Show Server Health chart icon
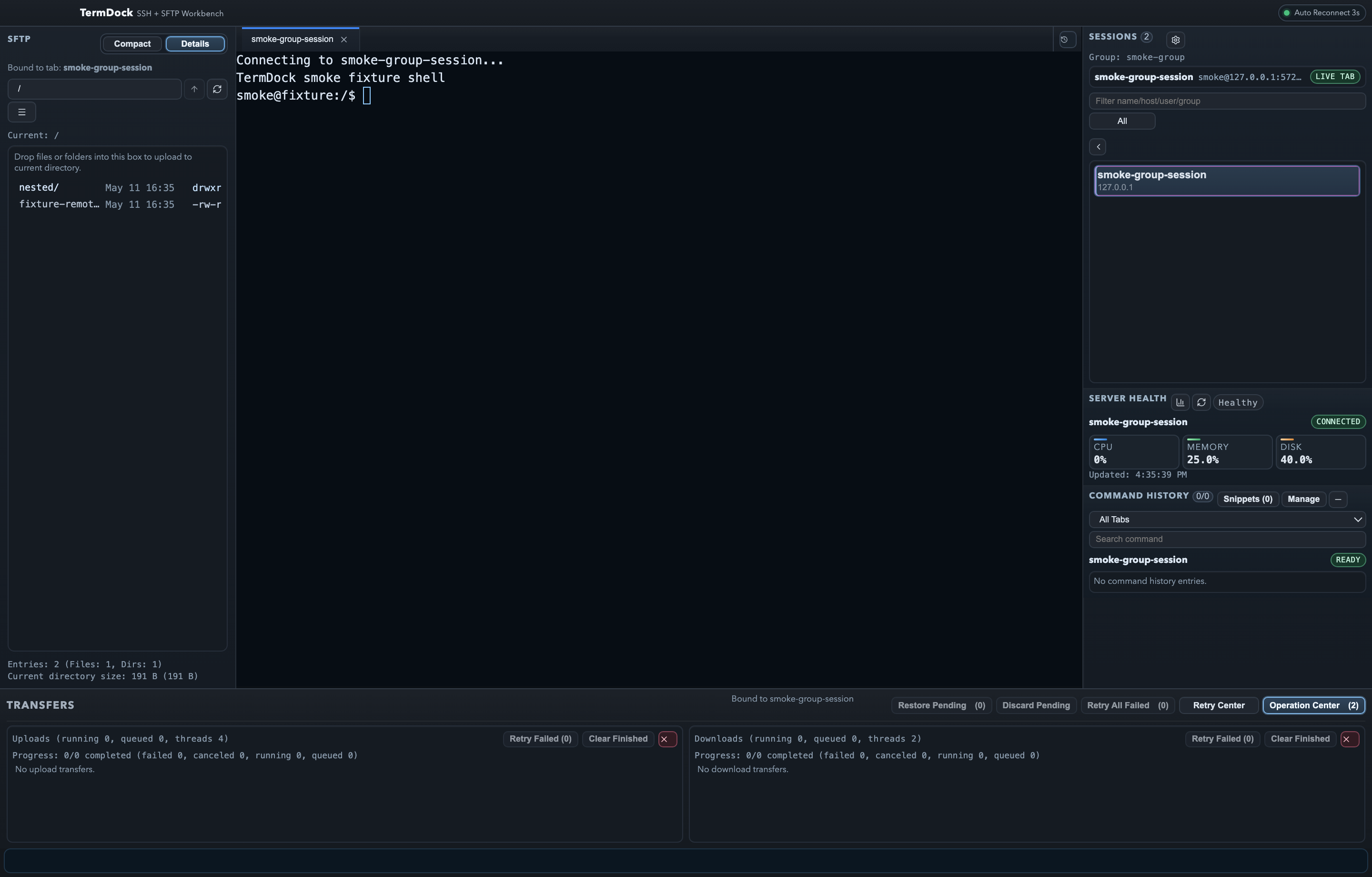This screenshot has width=1372, height=877. click(x=1180, y=403)
